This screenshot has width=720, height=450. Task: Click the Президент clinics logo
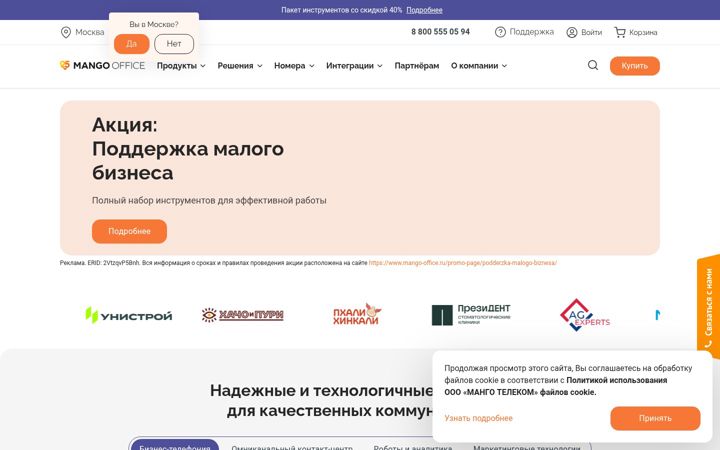point(471,315)
